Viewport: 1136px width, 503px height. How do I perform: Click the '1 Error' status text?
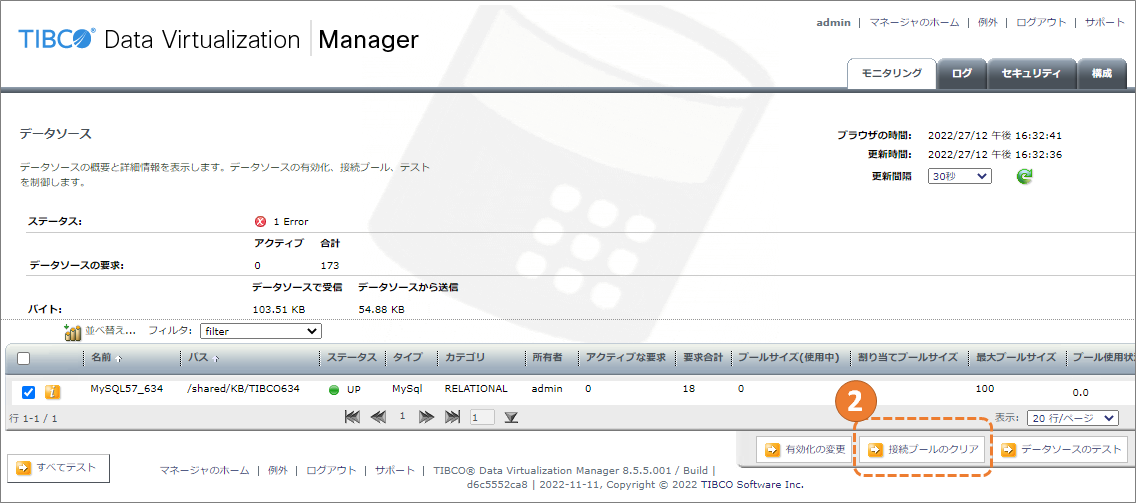(291, 222)
